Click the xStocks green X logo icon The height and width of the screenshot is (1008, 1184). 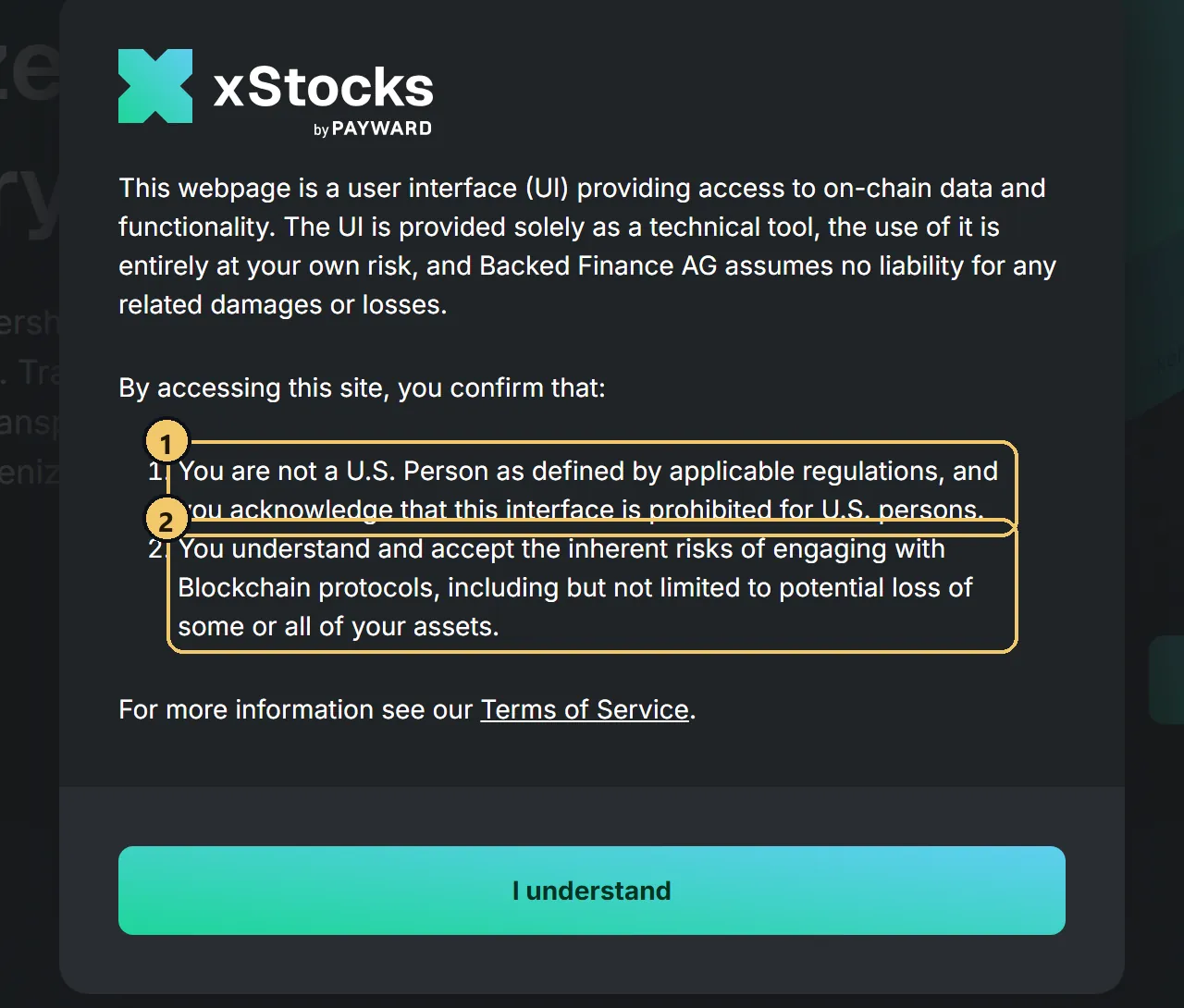pyautogui.click(x=155, y=86)
